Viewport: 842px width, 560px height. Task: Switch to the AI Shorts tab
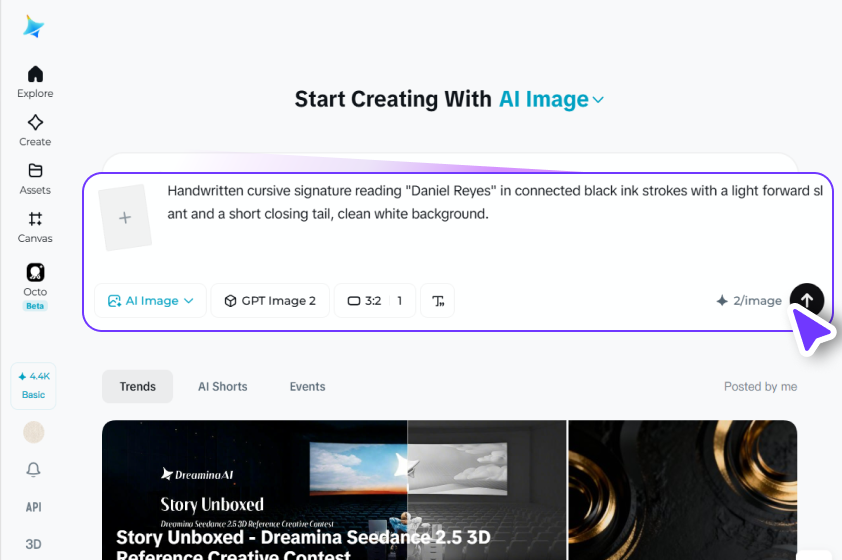(x=223, y=387)
